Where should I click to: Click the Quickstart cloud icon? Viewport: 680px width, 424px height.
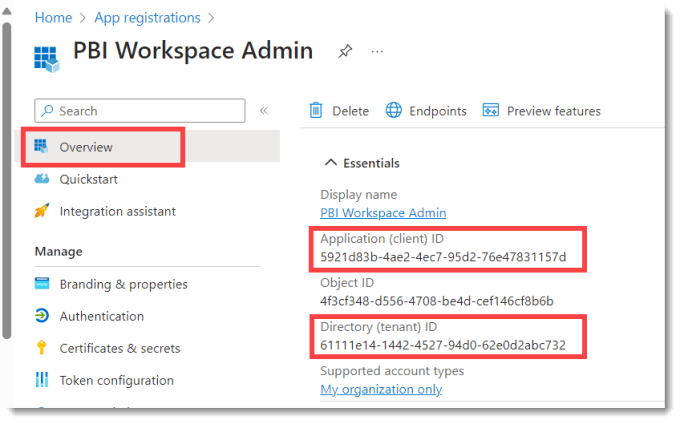pyautogui.click(x=42, y=178)
